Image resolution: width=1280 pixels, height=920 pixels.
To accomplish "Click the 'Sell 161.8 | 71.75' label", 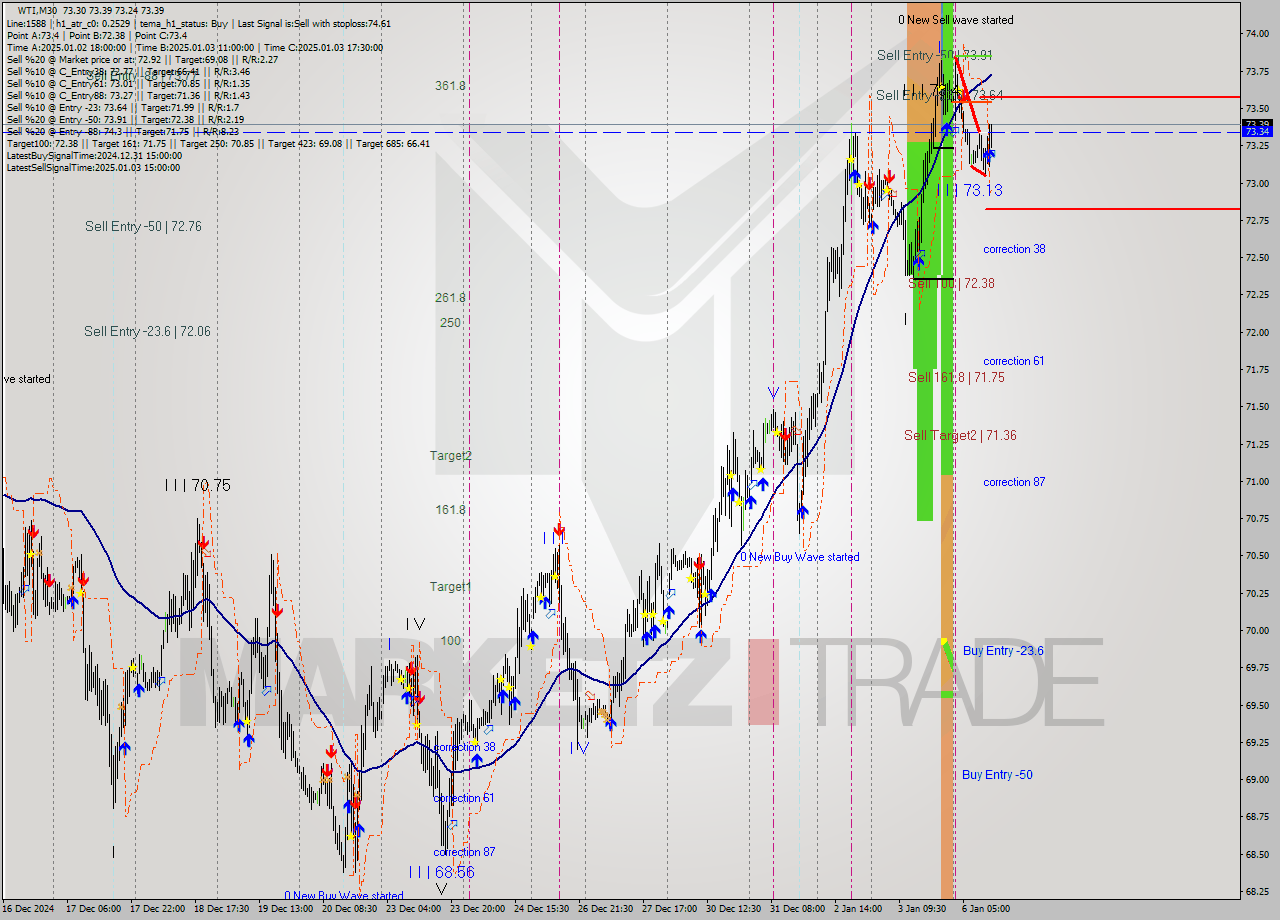I will click(956, 377).
